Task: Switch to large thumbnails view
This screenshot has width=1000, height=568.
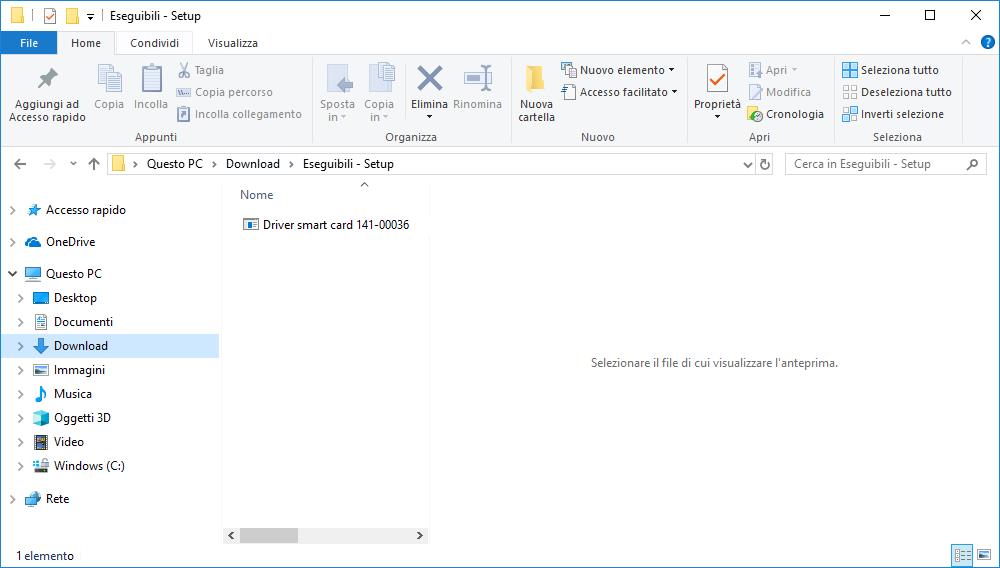Action: click(984, 555)
